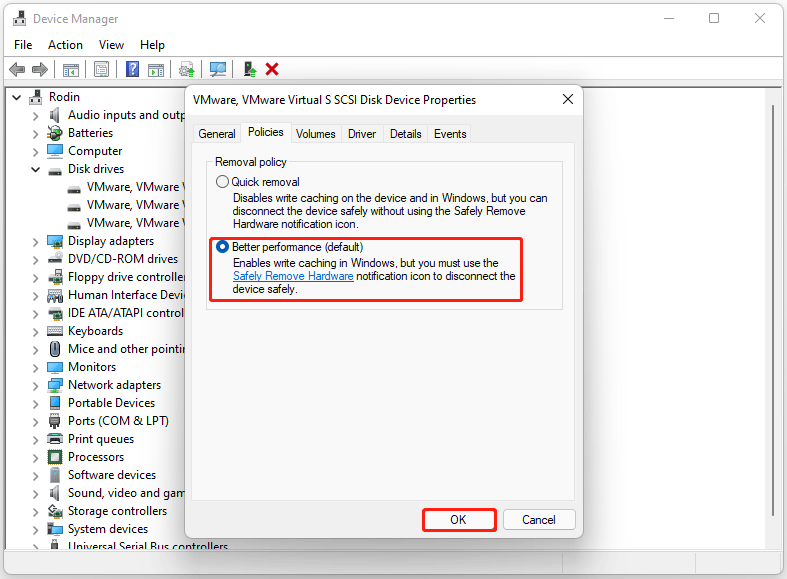The width and height of the screenshot is (787, 579).
Task: Click the DVD/CD-ROM drives icon
Action: (x=55, y=259)
